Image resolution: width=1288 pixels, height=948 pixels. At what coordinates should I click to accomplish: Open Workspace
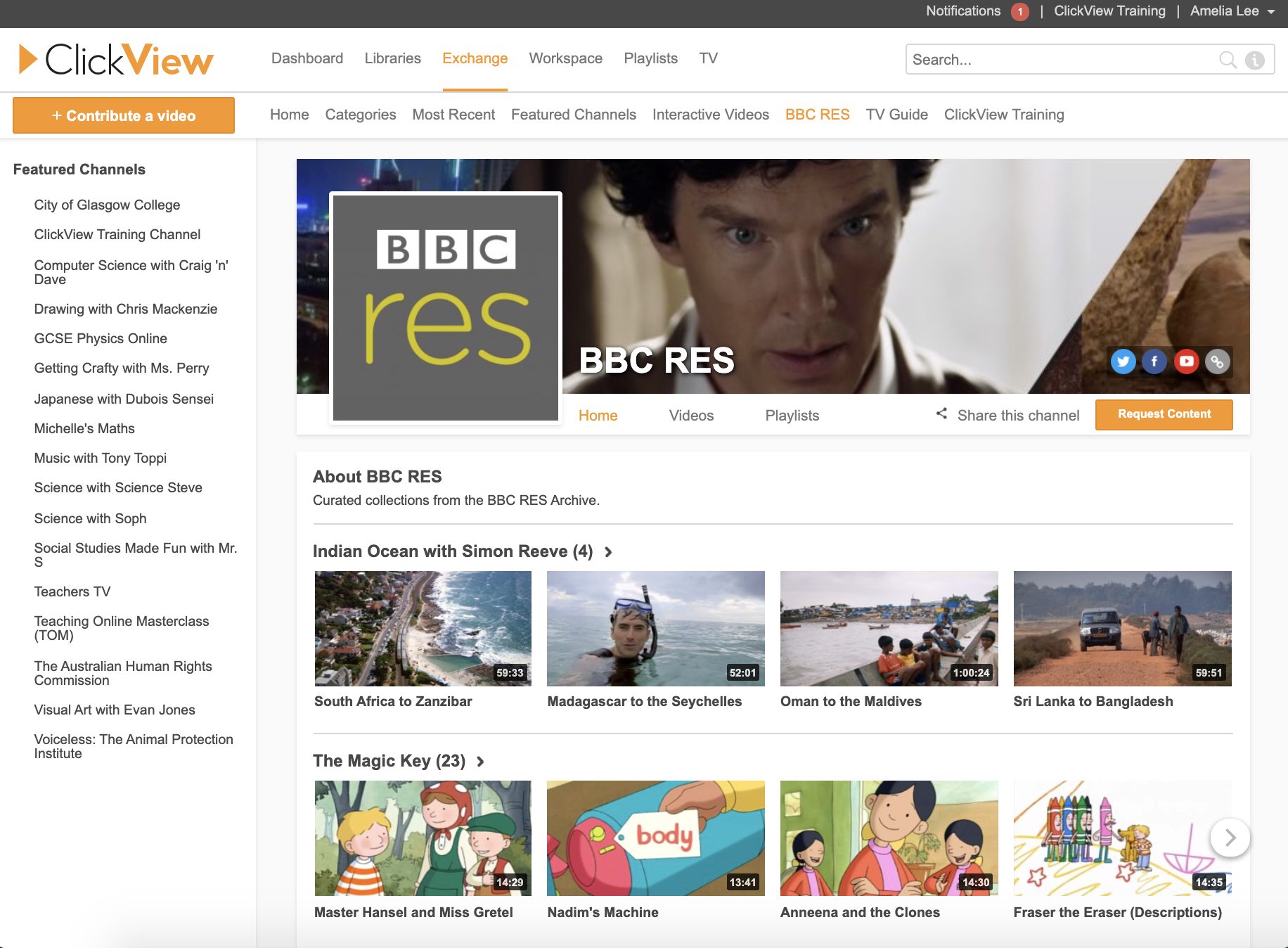[x=565, y=58]
